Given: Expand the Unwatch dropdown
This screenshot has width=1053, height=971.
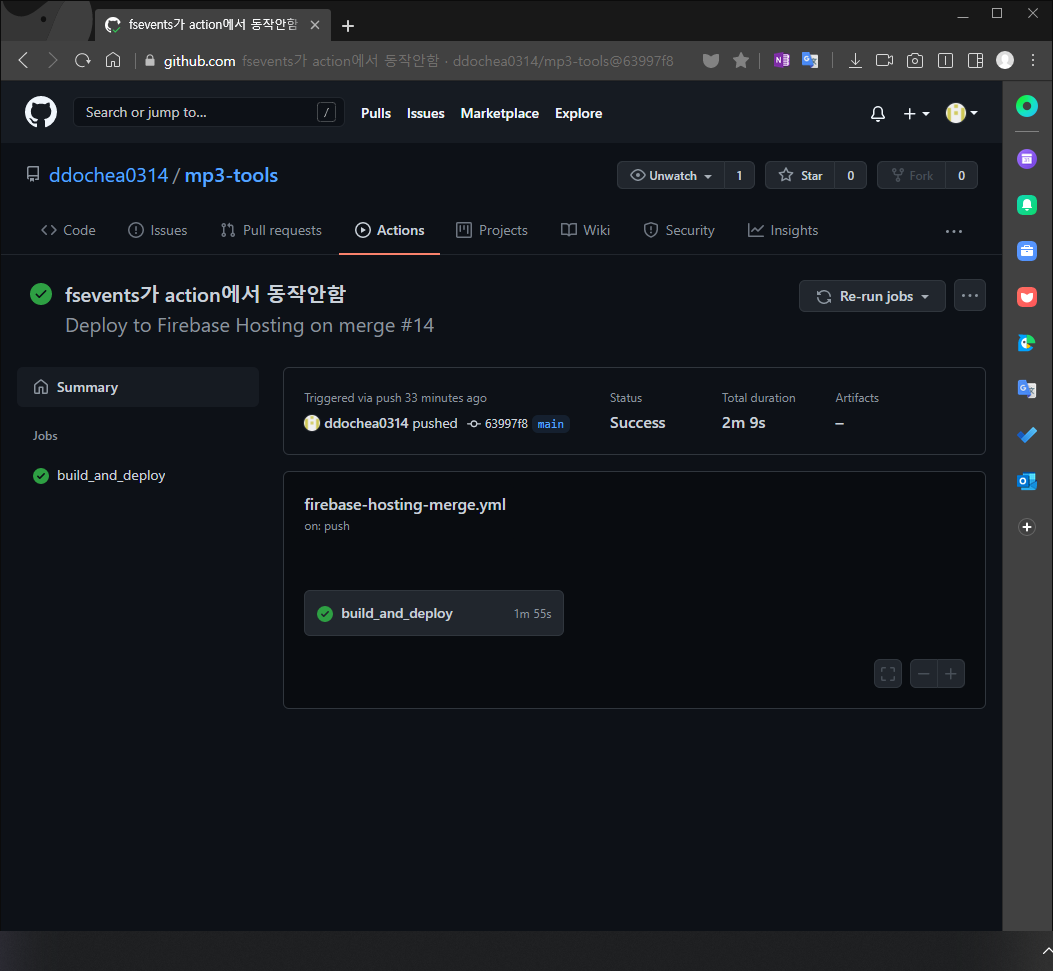Looking at the screenshot, I should coord(670,175).
